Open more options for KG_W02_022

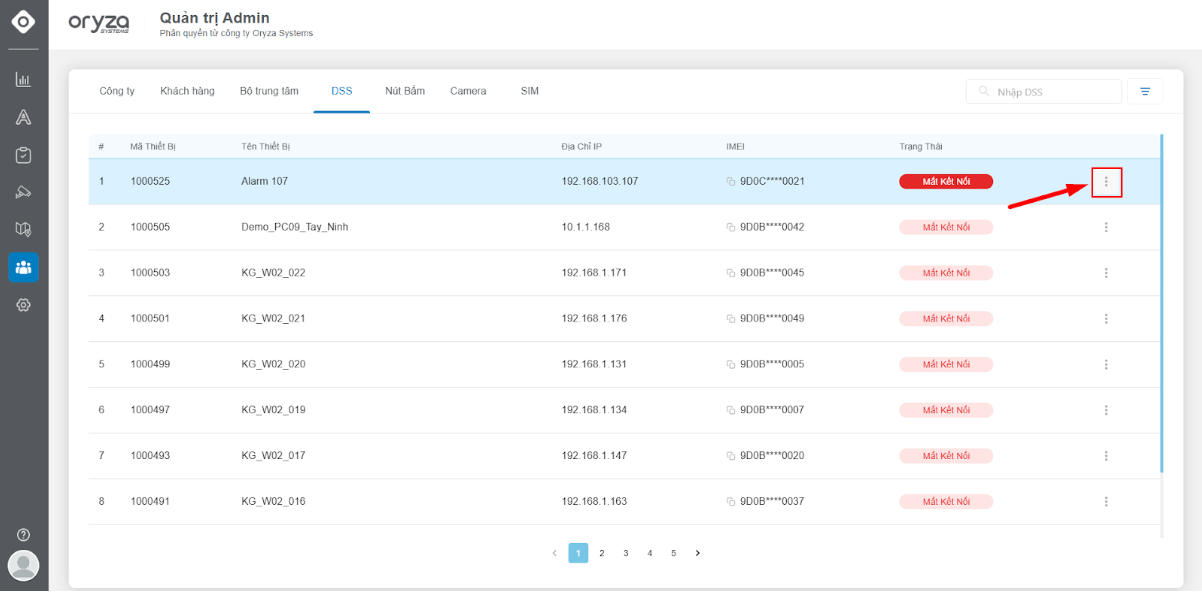tap(1106, 273)
